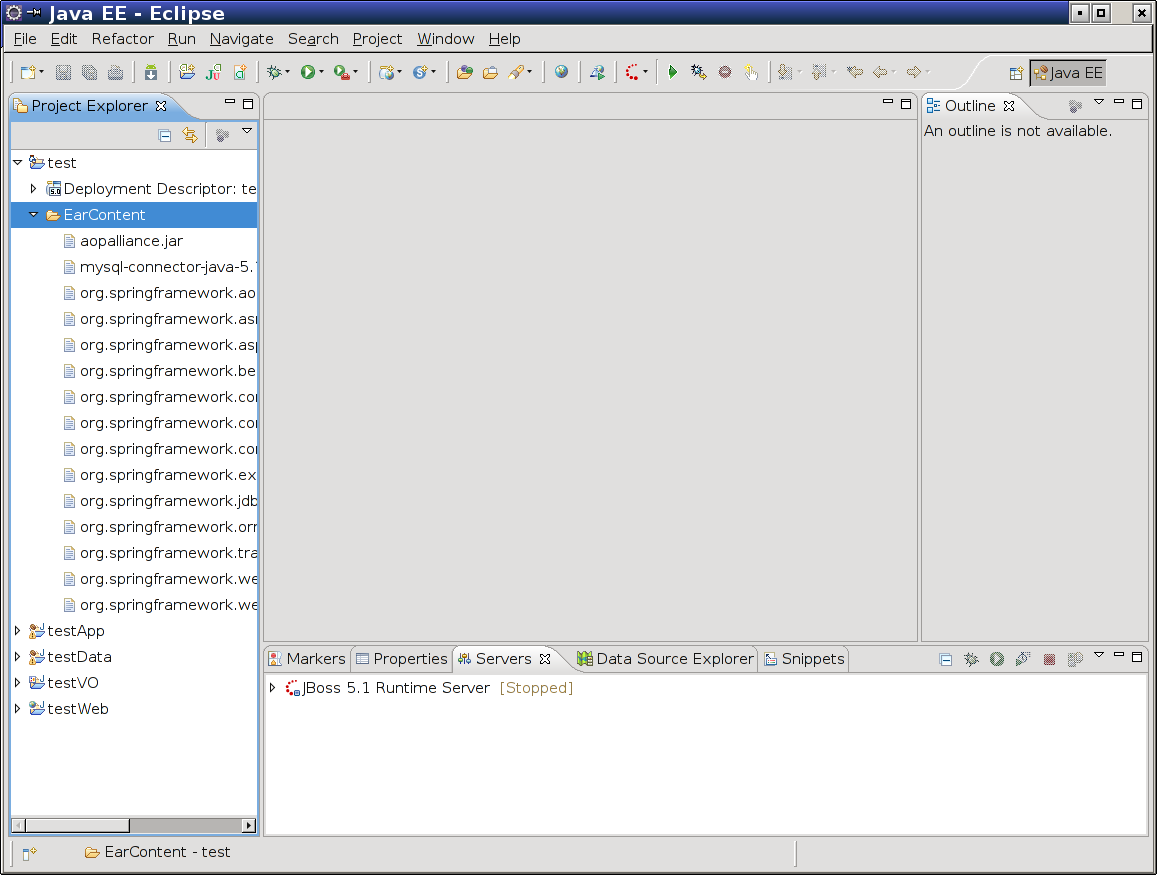Click the Project Explorer horizontal scrollbar thumb
The width and height of the screenshot is (1157, 875).
click(x=77, y=825)
